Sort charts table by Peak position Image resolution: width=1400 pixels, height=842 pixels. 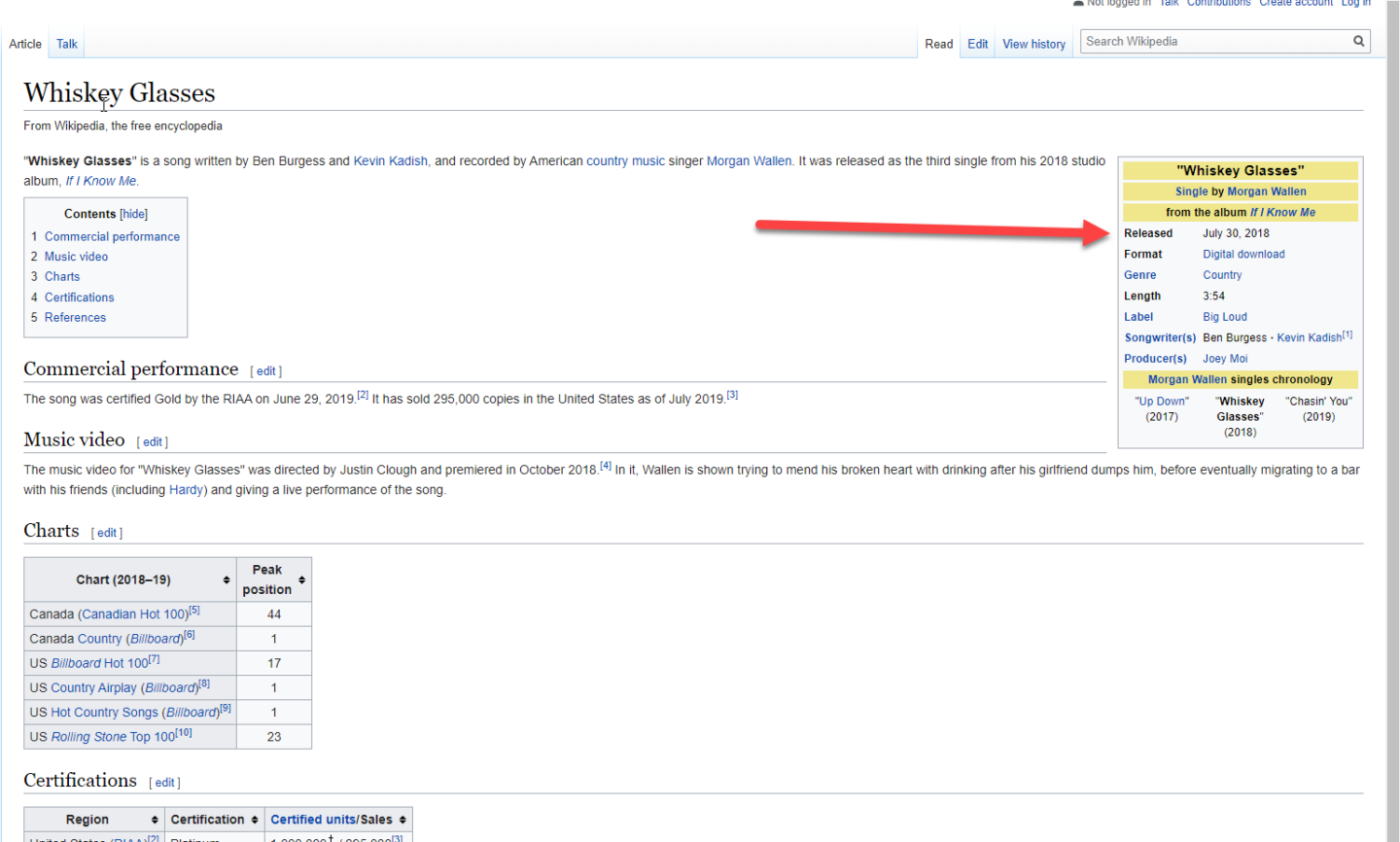click(x=301, y=580)
